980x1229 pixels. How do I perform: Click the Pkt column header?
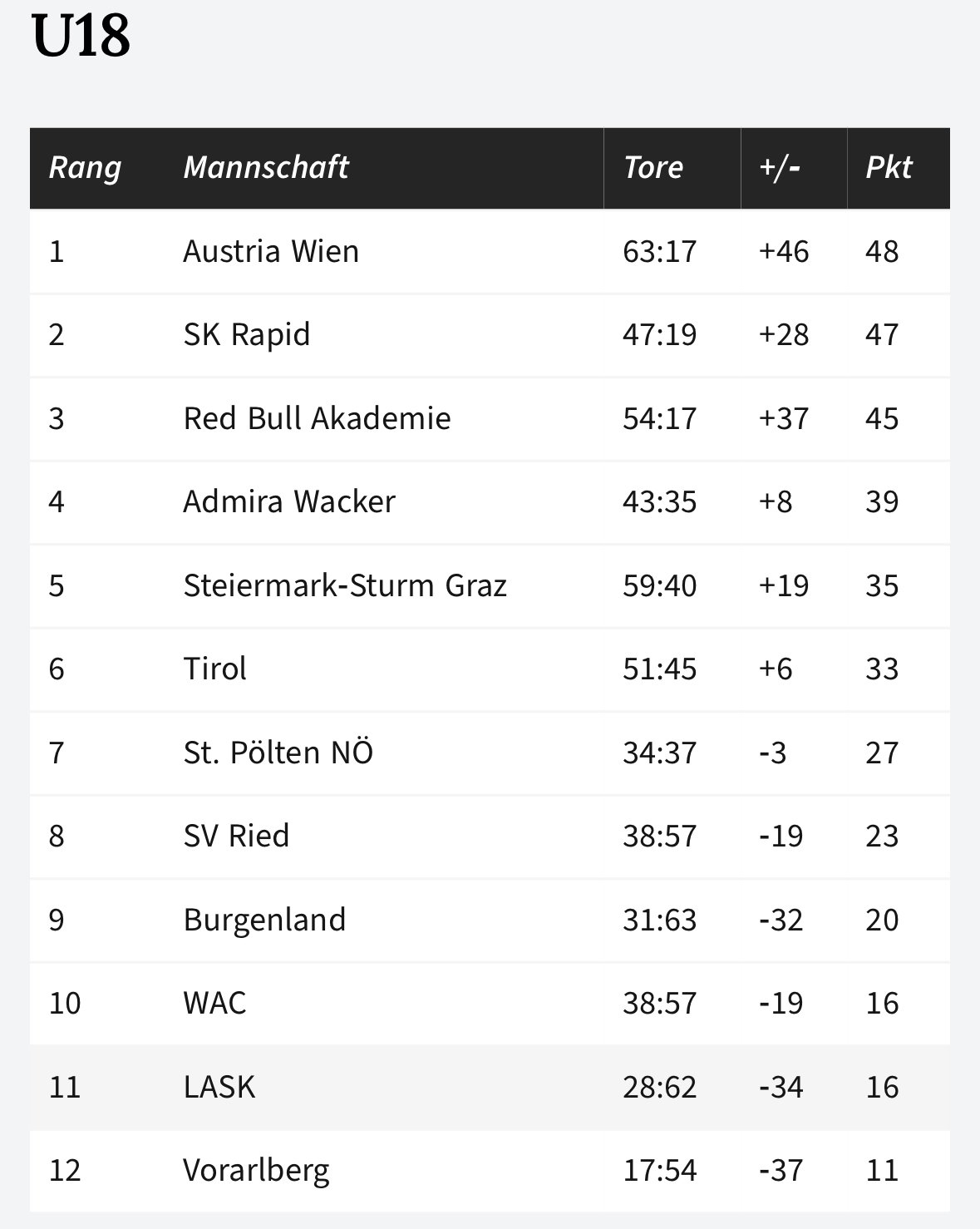[889, 167]
